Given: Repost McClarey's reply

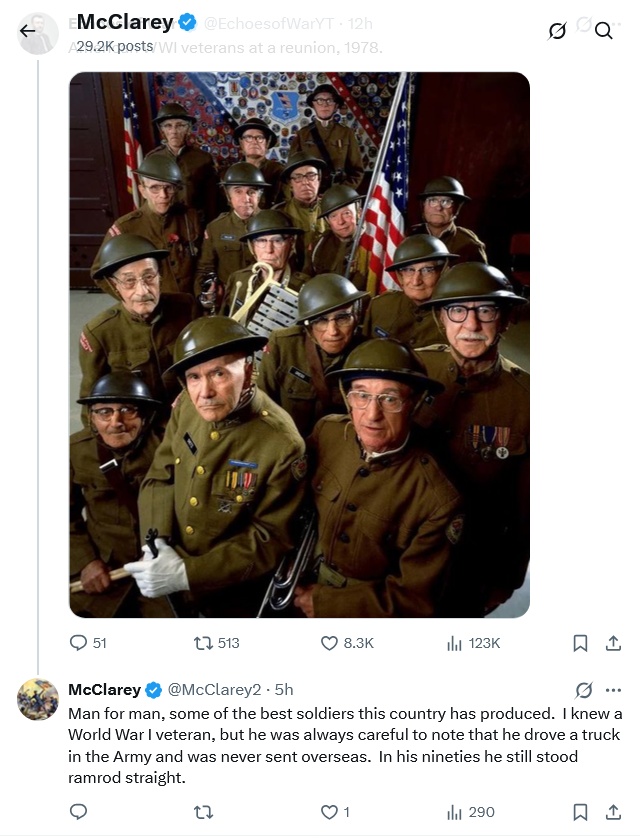Looking at the screenshot, I should (x=204, y=812).
